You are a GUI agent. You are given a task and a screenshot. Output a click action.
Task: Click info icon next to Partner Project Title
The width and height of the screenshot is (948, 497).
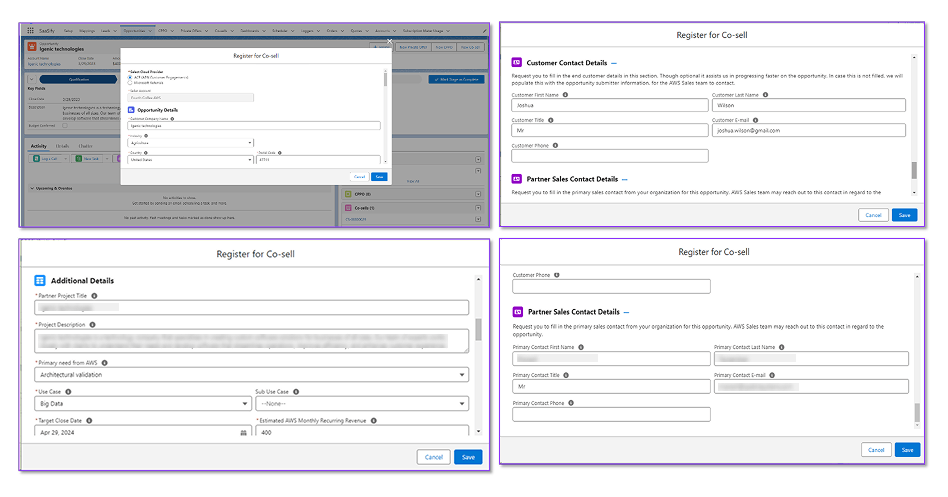point(94,296)
